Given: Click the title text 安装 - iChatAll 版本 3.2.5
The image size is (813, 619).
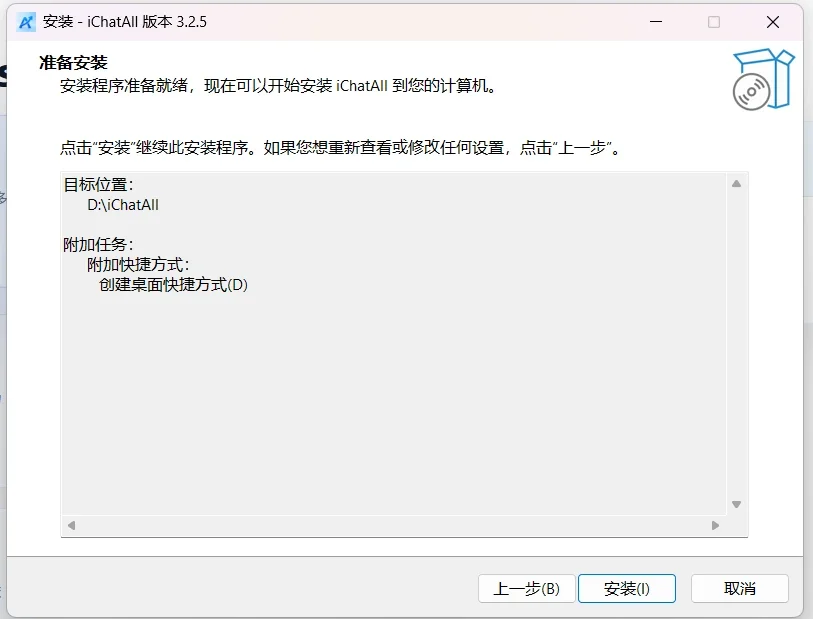Looking at the screenshot, I should pyautogui.click(x=124, y=22).
